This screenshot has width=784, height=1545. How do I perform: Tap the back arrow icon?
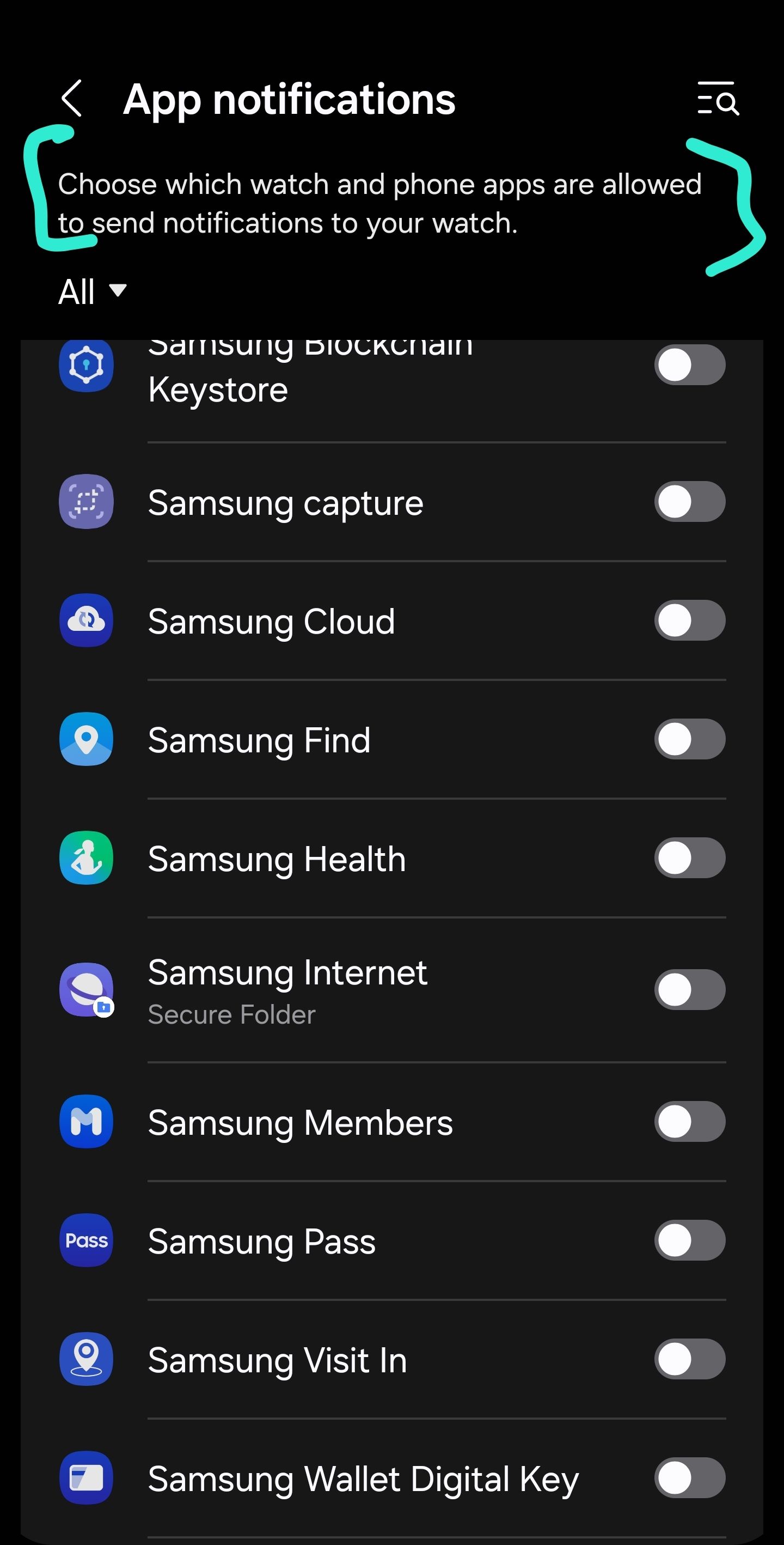pyautogui.click(x=72, y=99)
